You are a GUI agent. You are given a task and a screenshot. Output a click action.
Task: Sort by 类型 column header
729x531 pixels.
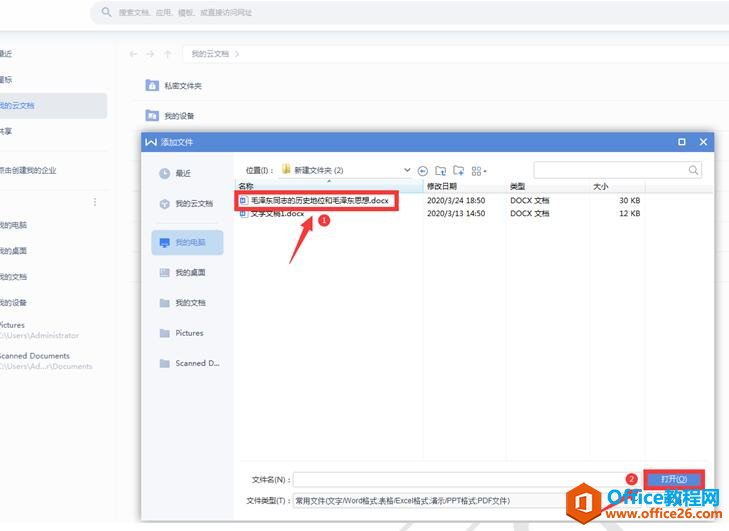pyautogui.click(x=548, y=186)
